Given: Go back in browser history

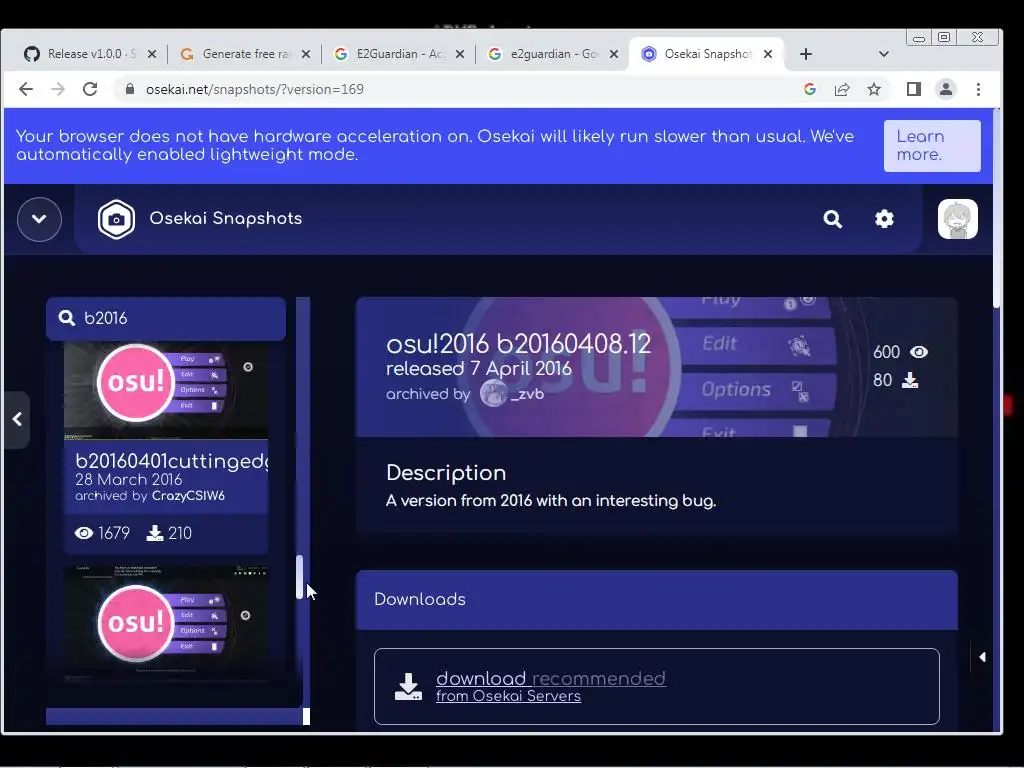Looking at the screenshot, I should [x=25, y=89].
